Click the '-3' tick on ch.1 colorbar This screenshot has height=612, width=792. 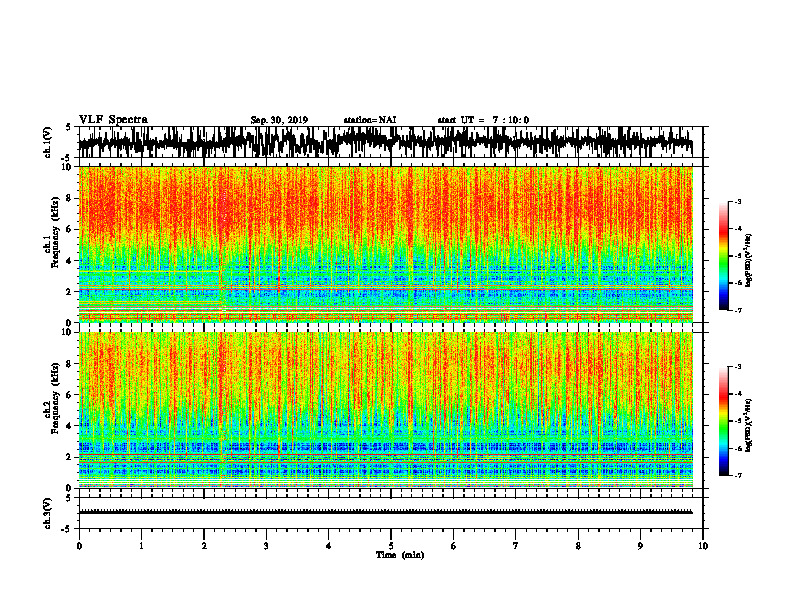[738, 201]
